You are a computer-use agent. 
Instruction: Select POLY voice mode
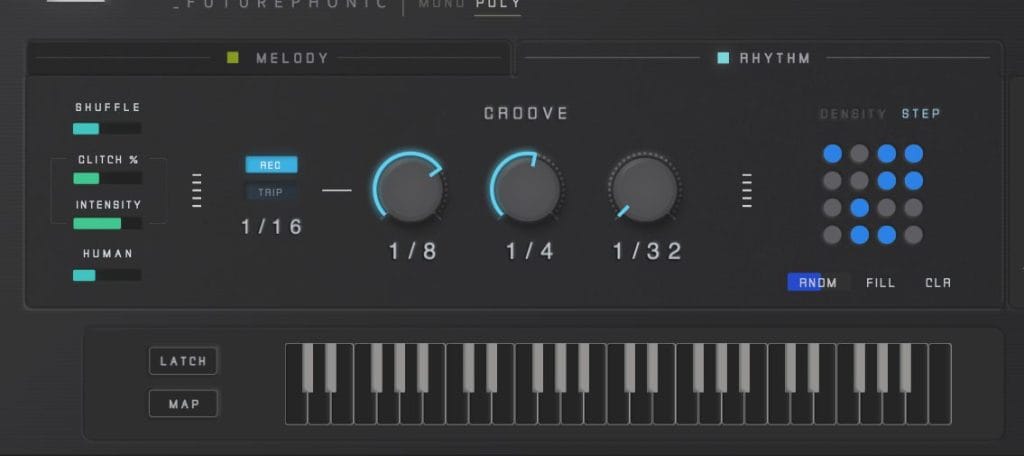click(497, 5)
